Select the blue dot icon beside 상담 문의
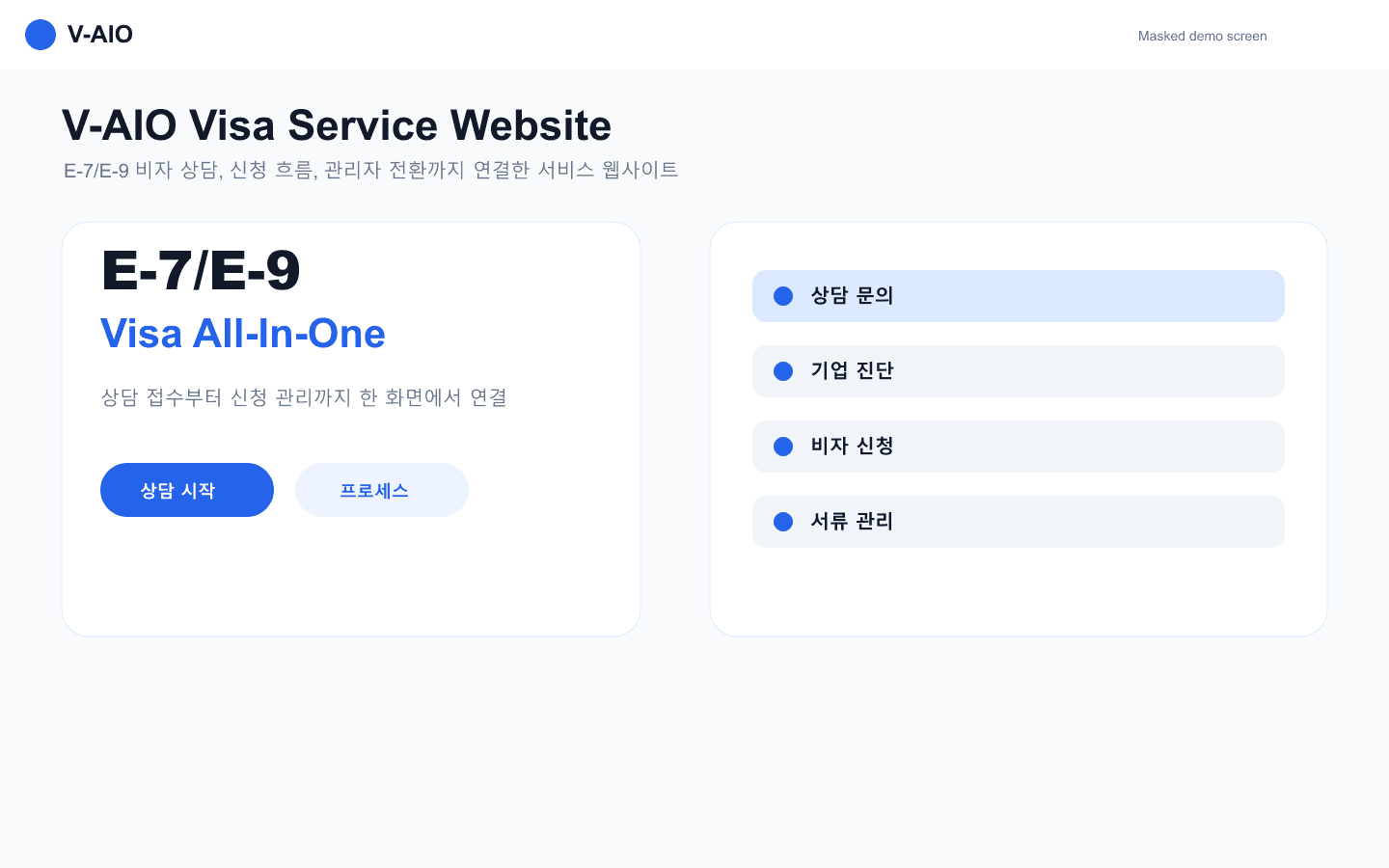Screen dimensions: 1389x868 [x=783, y=296]
